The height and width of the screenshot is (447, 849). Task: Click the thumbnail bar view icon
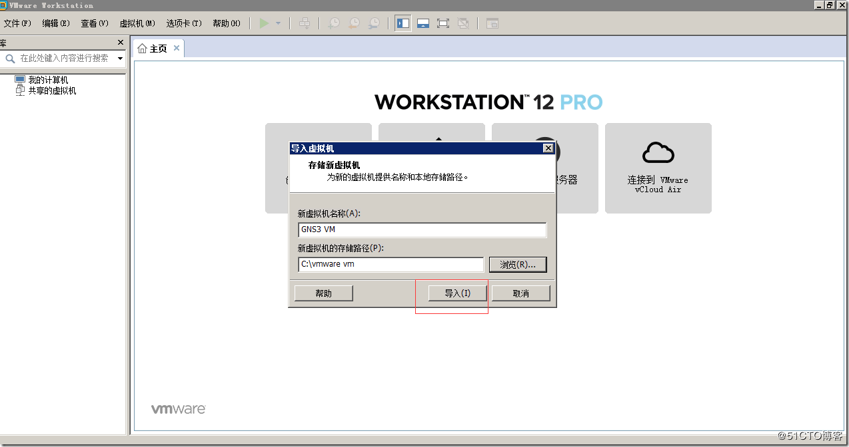(x=423, y=23)
